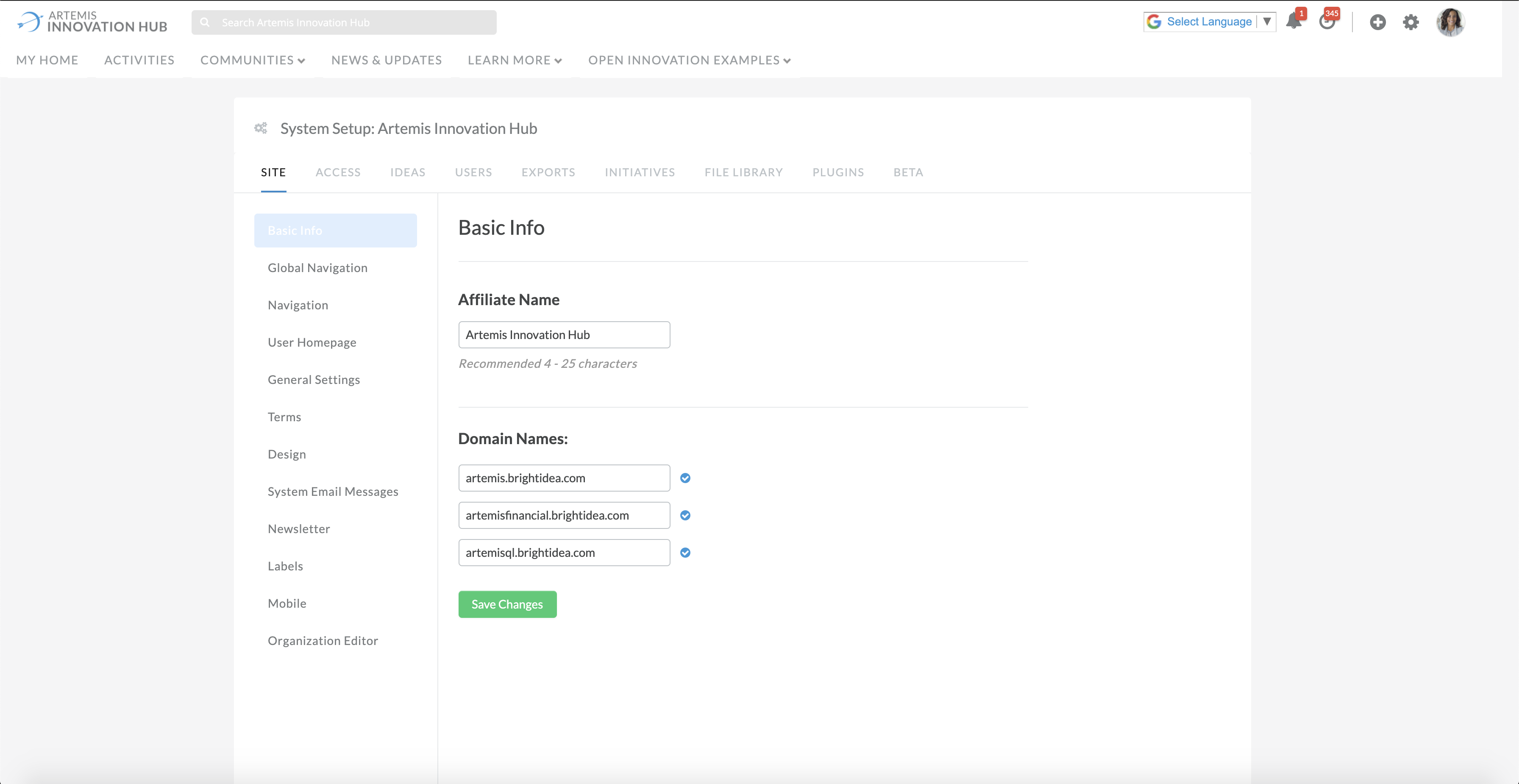This screenshot has width=1519, height=784.
Task: Open the user profile avatar
Action: pyautogui.click(x=1450, y=22)
